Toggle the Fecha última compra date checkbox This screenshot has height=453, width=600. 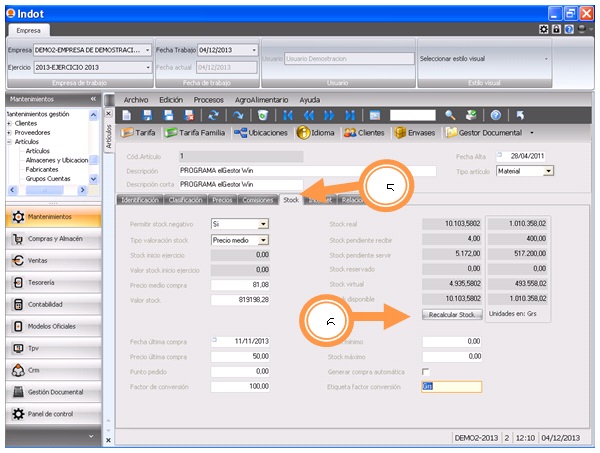(x=215, y=341)
